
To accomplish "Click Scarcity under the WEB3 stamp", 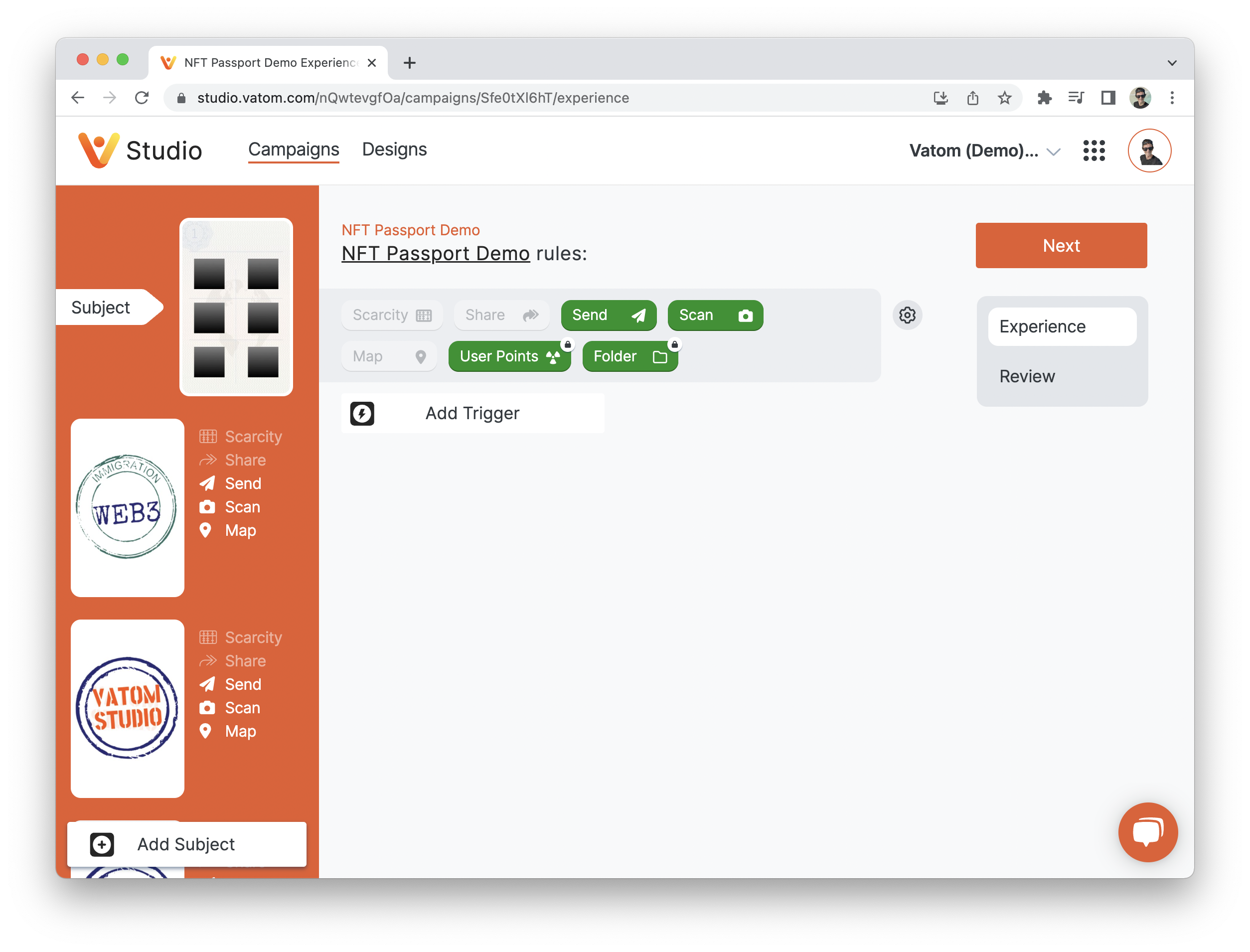I will click(x=241, y=436).
